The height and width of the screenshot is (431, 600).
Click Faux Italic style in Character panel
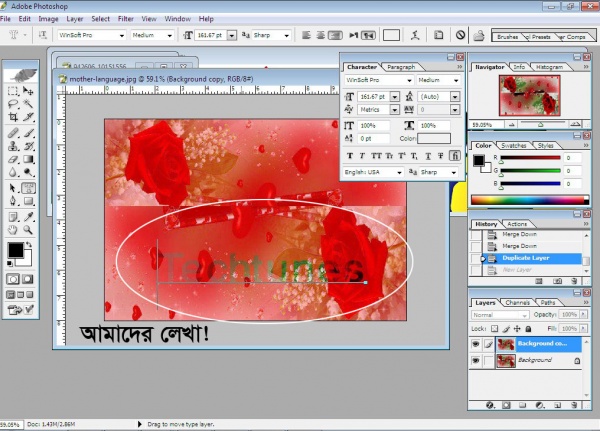point(362,156)
